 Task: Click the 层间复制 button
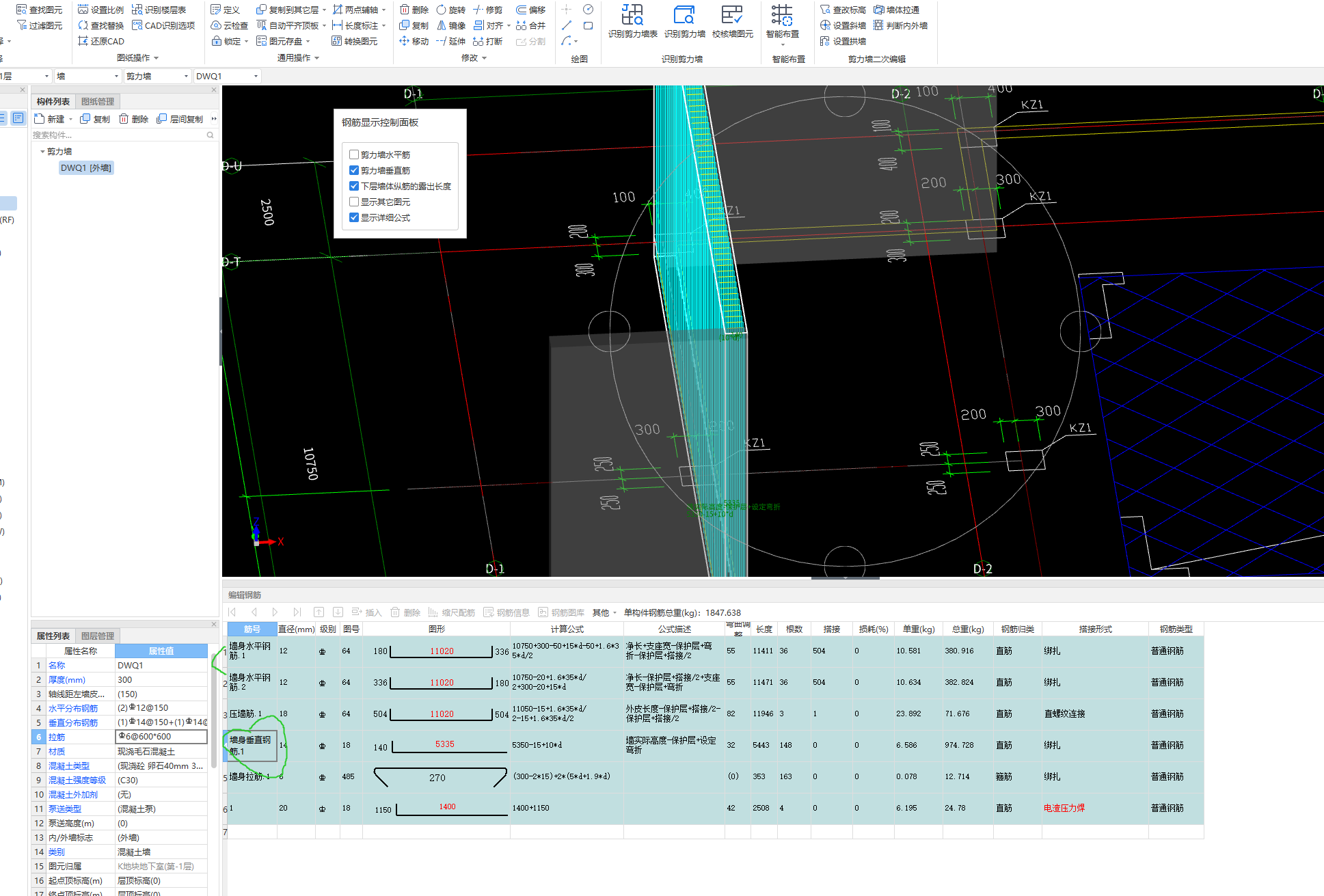(x=180, y=119)
